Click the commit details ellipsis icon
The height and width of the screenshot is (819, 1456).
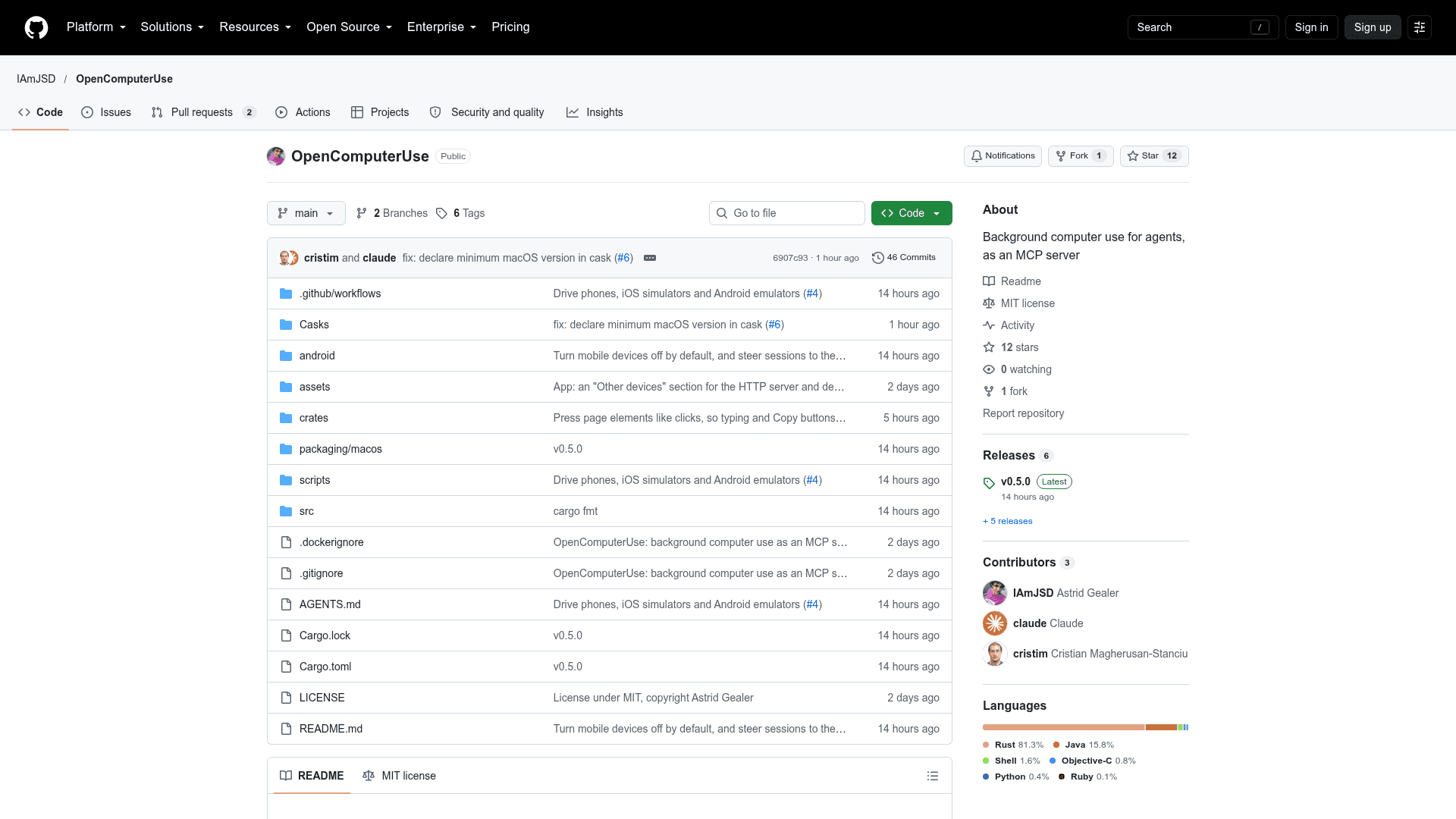(x=650, y=258)
